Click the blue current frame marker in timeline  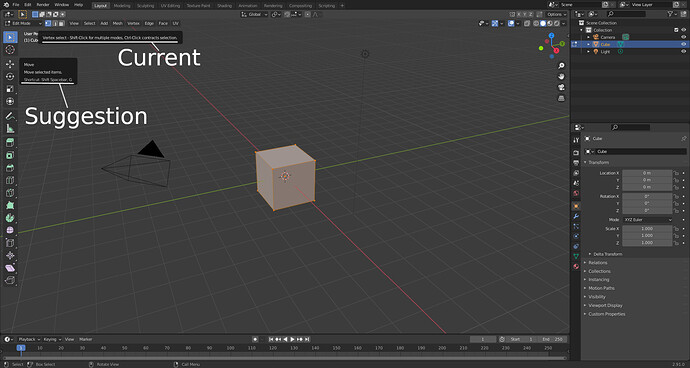click(21, 348)
